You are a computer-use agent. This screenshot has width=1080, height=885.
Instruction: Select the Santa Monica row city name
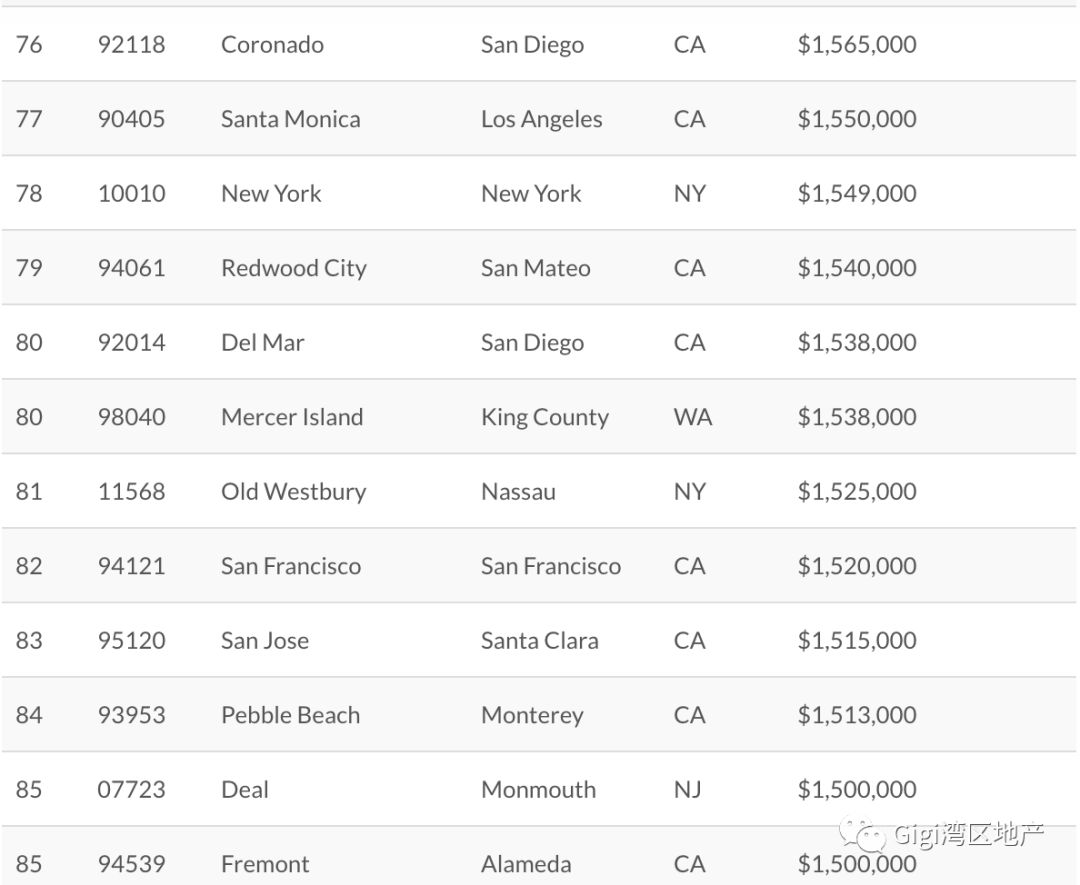pos(291,119)
